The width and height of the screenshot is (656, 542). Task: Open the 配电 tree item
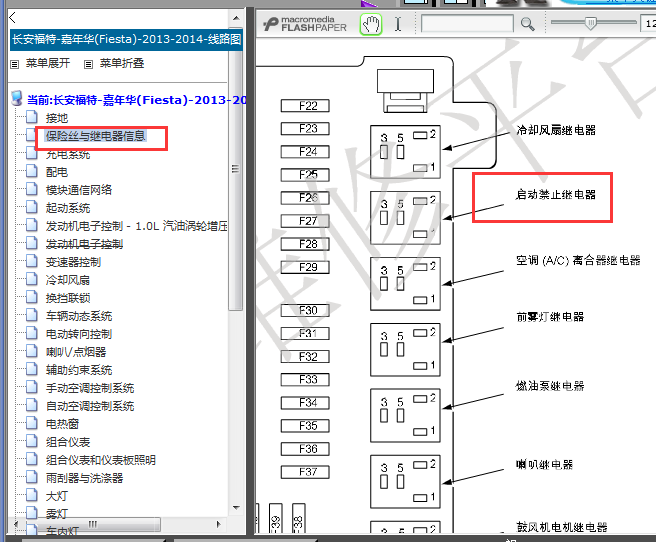(57, 172)
